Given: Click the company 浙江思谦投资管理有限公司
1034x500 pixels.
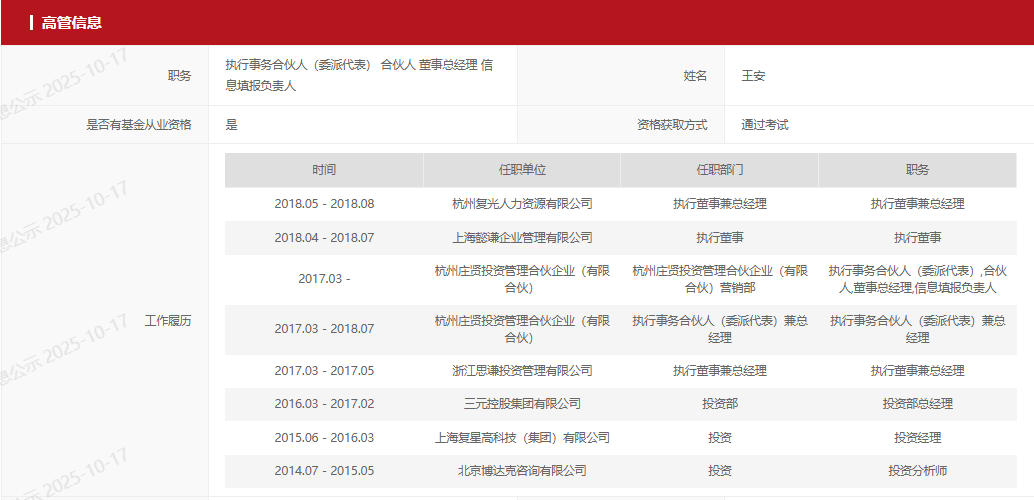Looking at the screenshot, I should click(x=522, y=371).
